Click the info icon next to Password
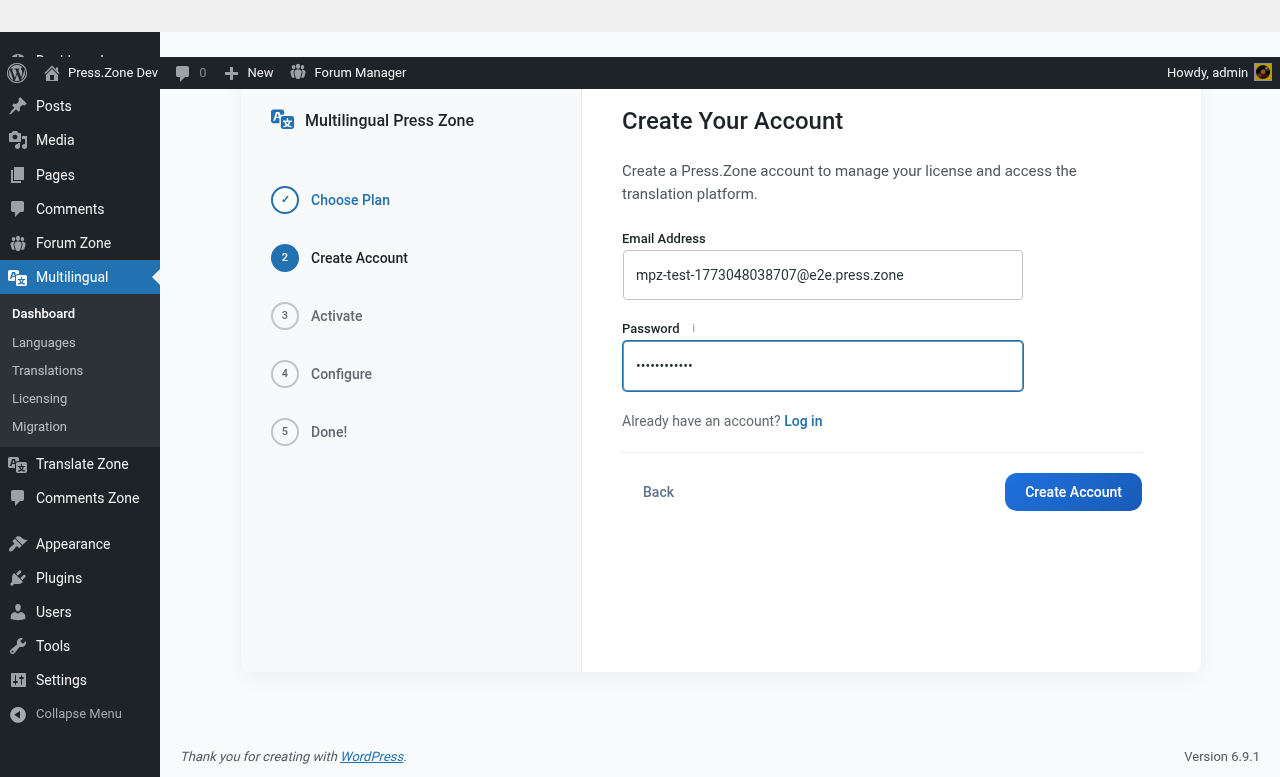This screenshot has width=1280, height=777. (x=693, y=328)
